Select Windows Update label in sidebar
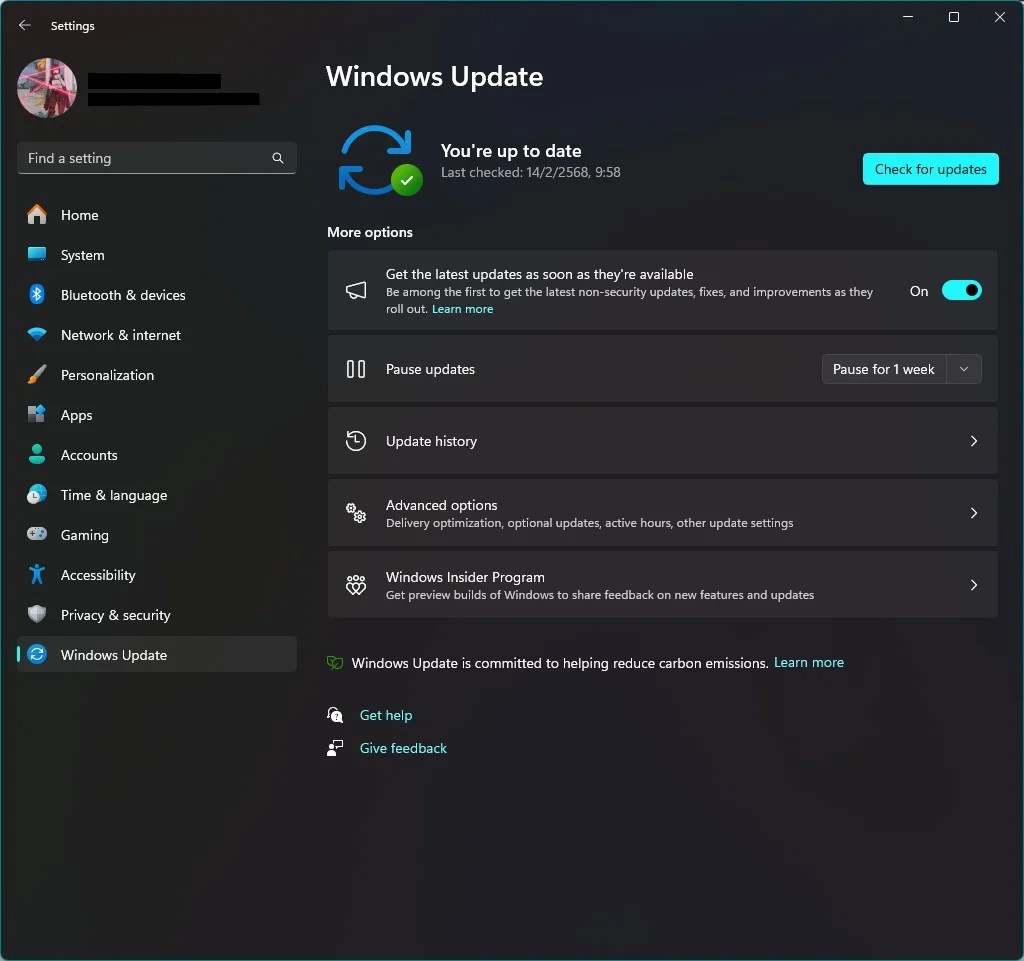Viewport: 1024px width, 961px height. [114, 655]
